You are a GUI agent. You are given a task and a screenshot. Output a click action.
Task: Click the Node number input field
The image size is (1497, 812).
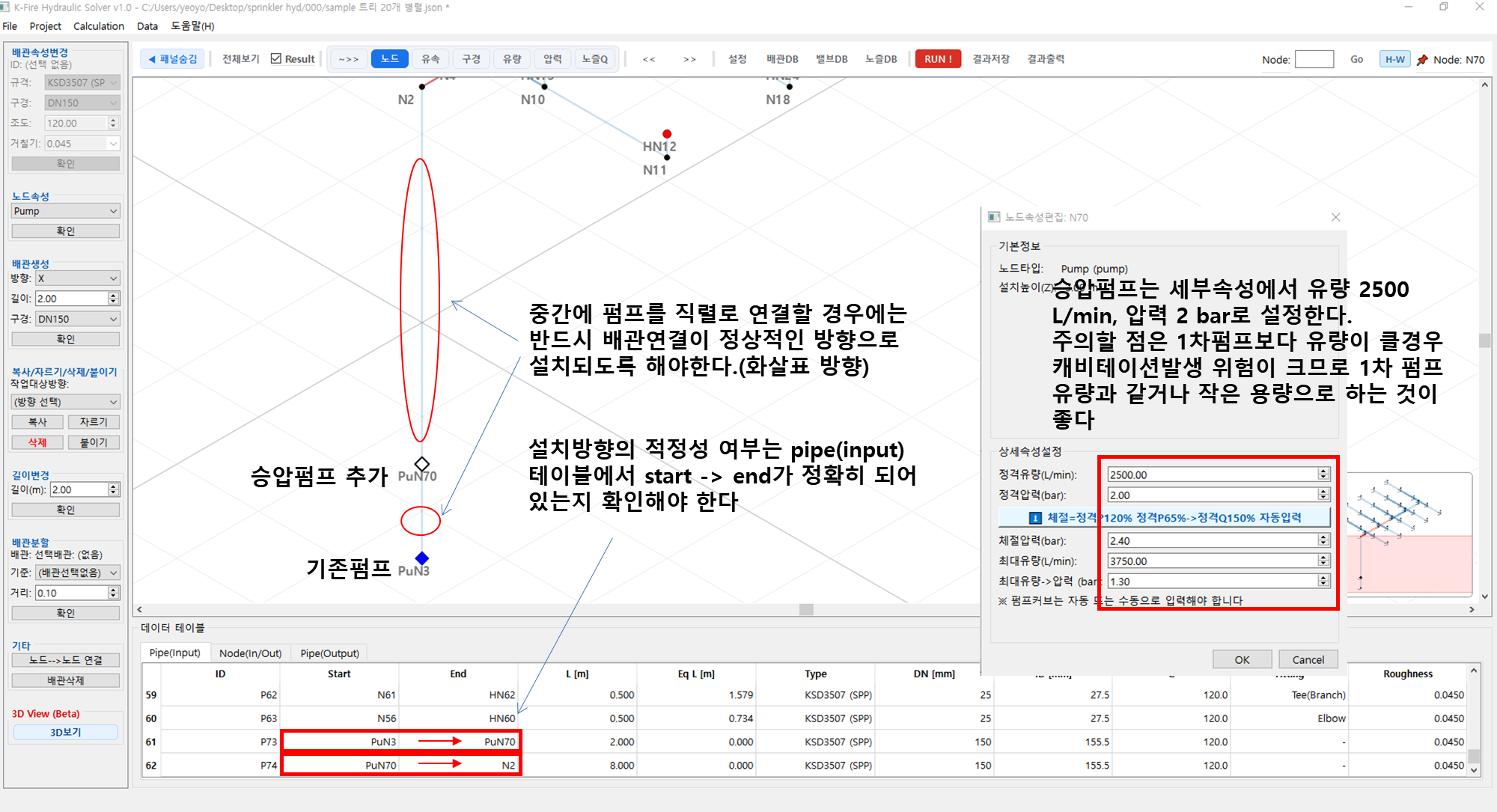pos(1314,60)
